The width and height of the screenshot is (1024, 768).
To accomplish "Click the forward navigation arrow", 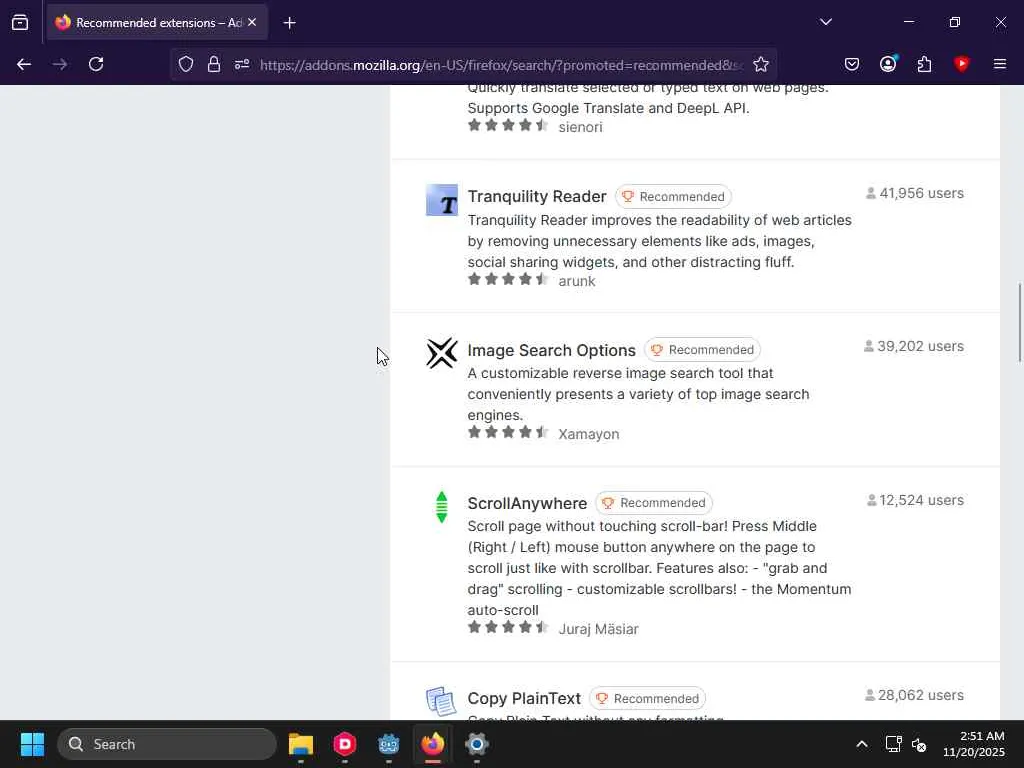I will [60, 64].
